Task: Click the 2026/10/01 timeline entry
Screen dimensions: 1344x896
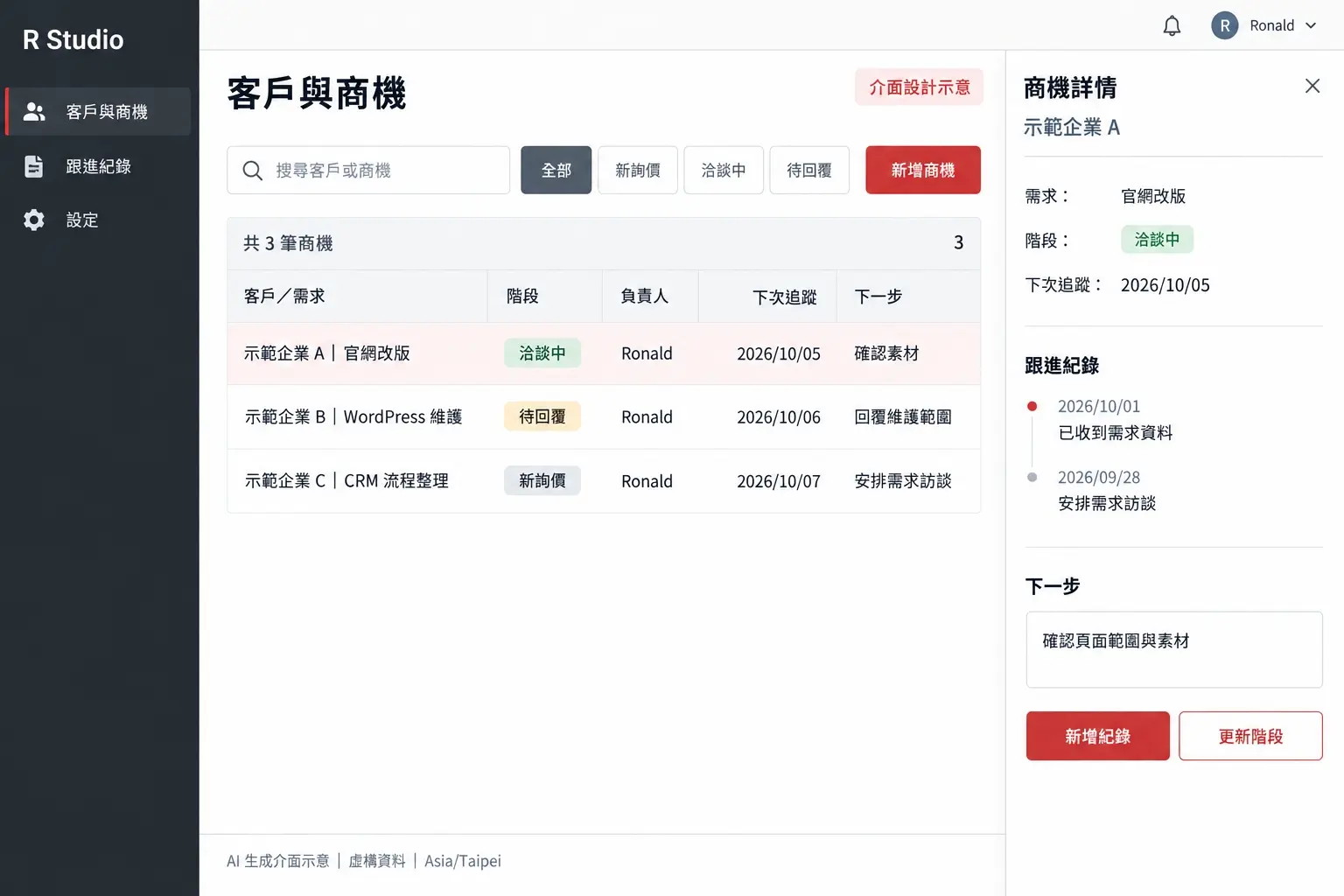Action: [x=1116, y=420]
